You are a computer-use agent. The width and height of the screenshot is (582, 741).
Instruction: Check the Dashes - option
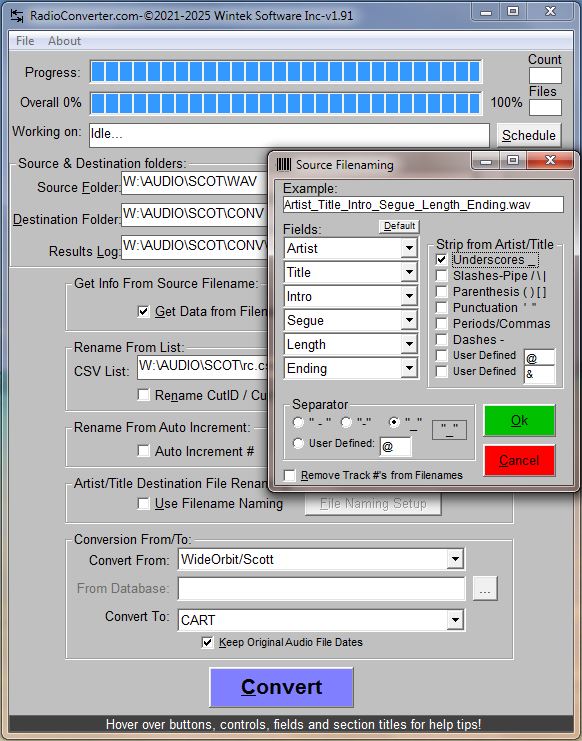coord(441,340)
